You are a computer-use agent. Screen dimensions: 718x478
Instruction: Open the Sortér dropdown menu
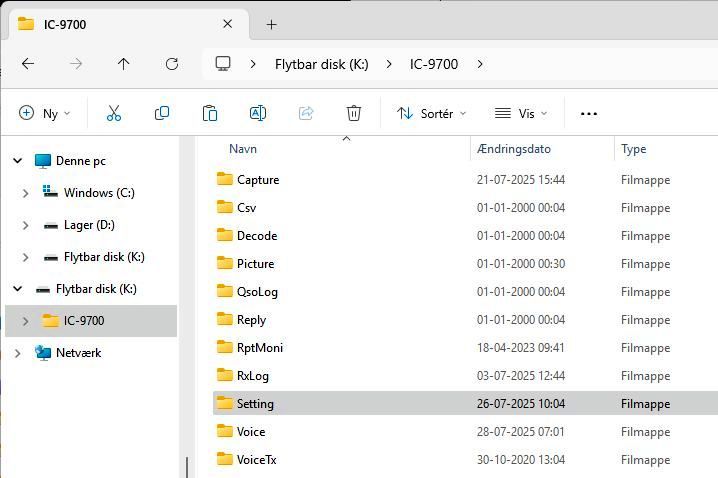coord(431,113)
